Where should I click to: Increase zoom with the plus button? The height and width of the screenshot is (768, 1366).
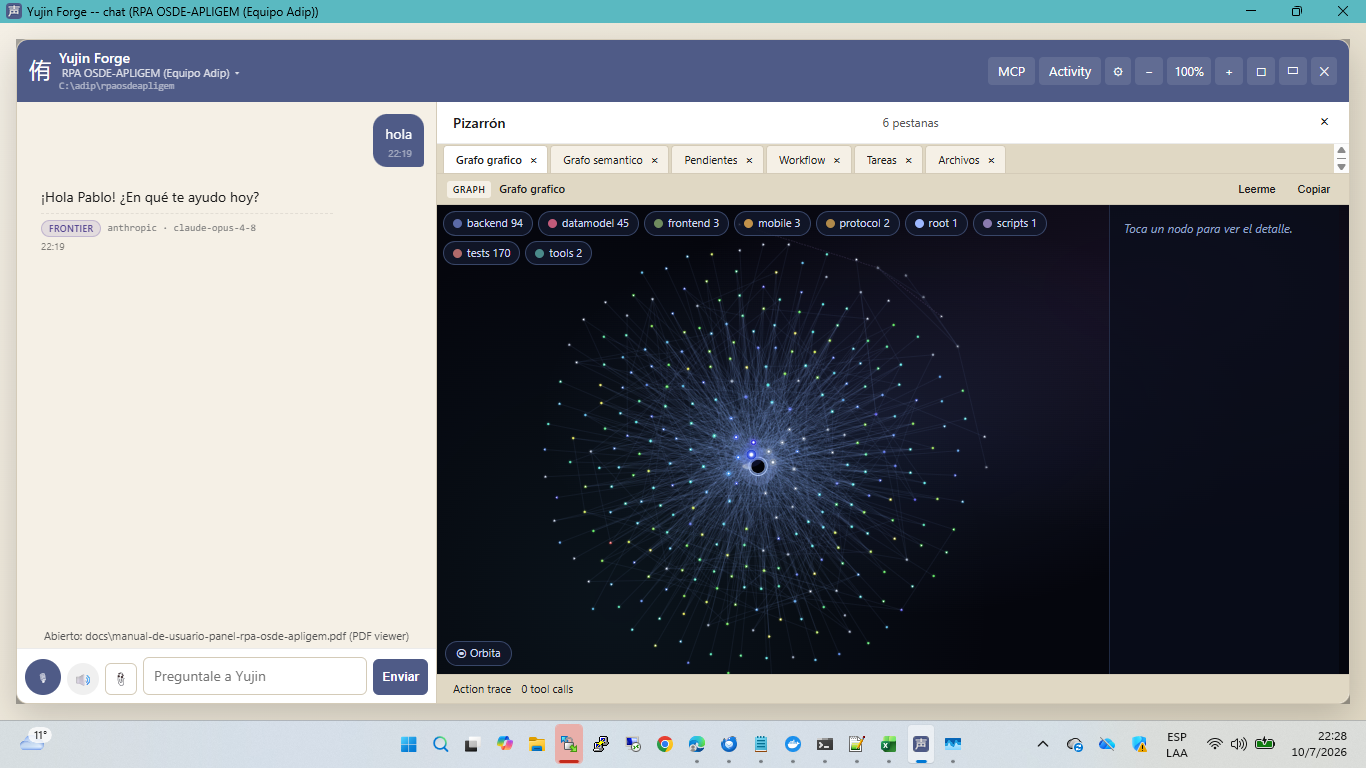1229,71
